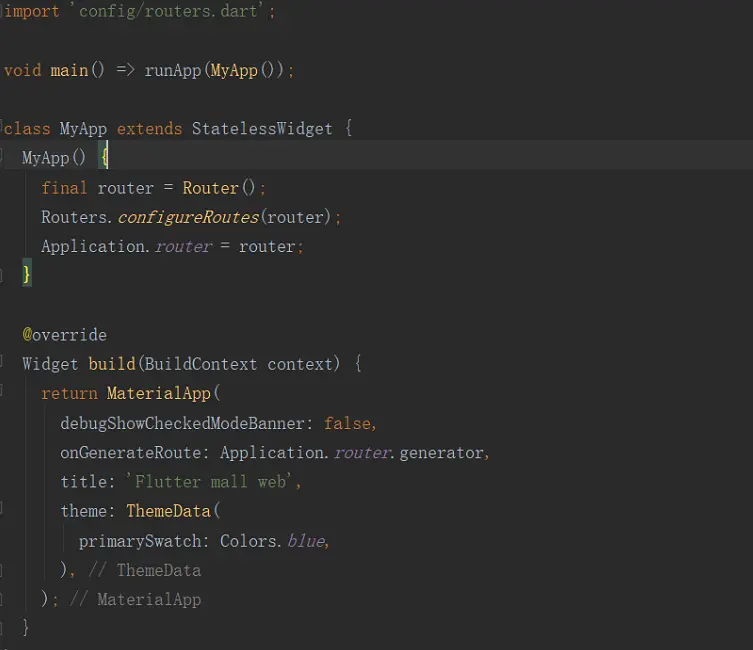Click the 'return' keyword
The height and width of the screenshot is (650, 753).
[69, 394]
